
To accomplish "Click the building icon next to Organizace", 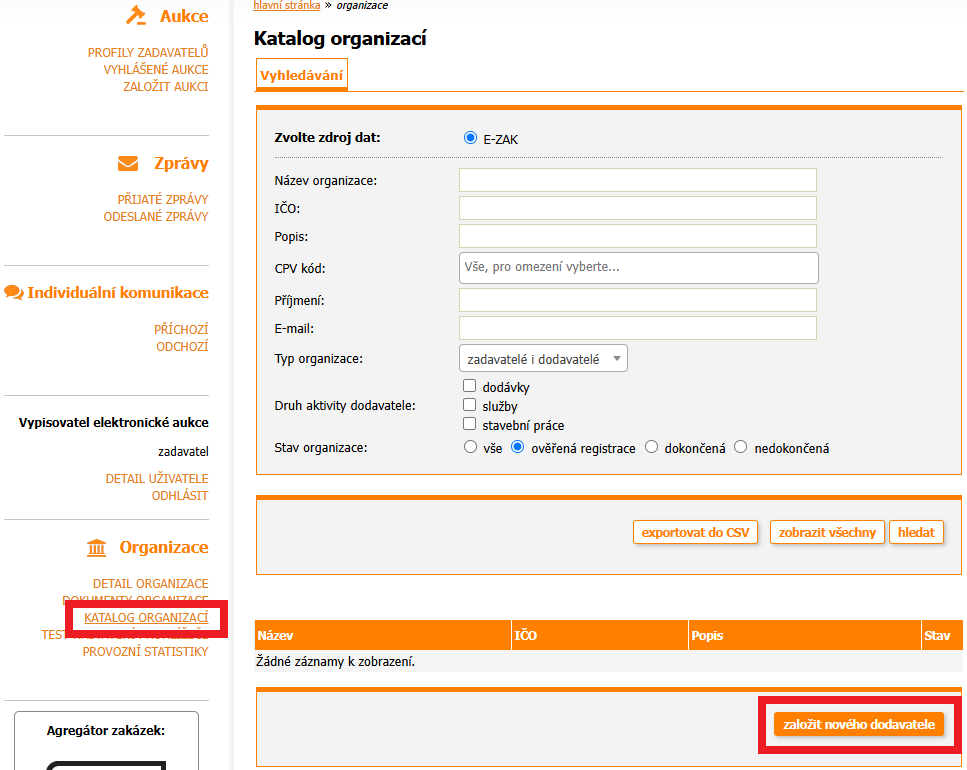I will [x=97, y=547].
